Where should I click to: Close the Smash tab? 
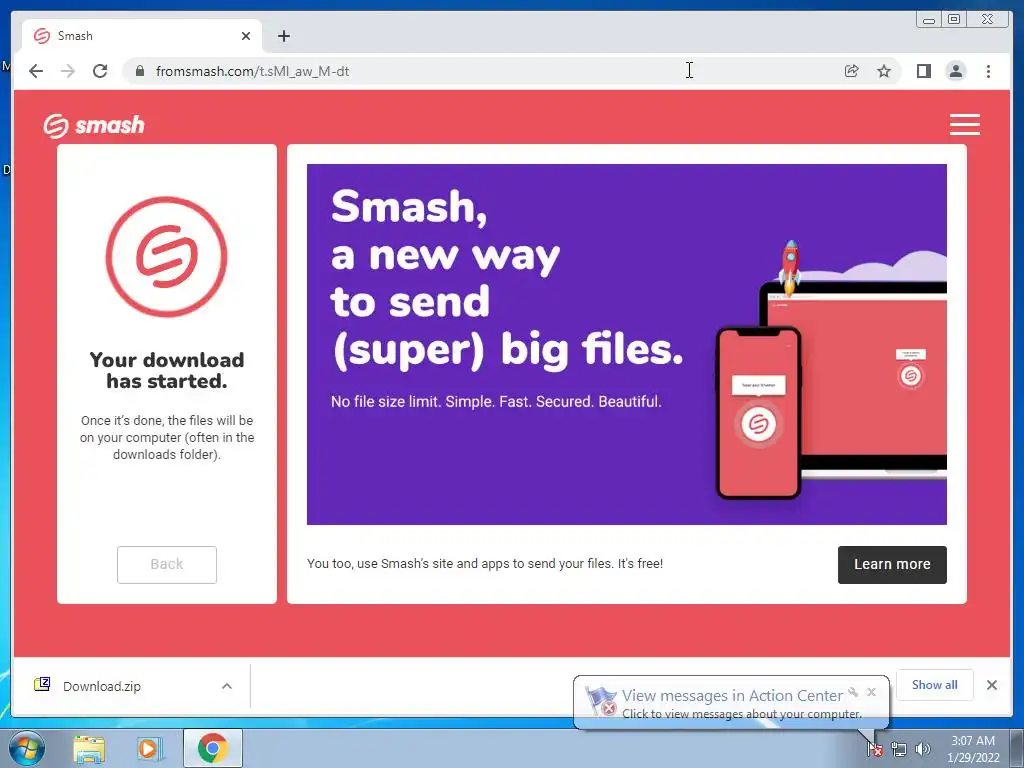246,36
